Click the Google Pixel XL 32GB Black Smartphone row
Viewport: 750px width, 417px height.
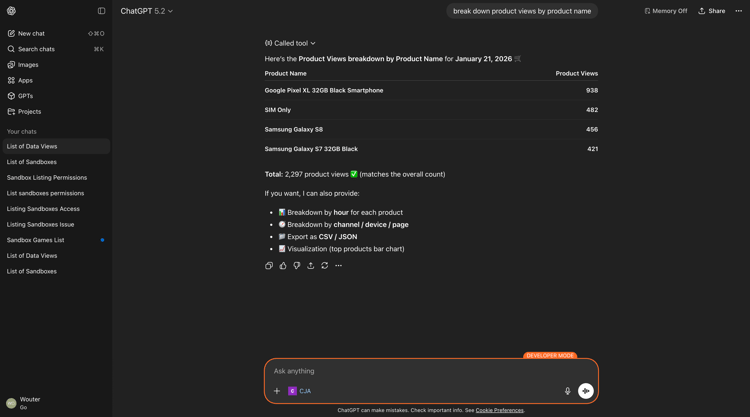click(x=431, y=90)
